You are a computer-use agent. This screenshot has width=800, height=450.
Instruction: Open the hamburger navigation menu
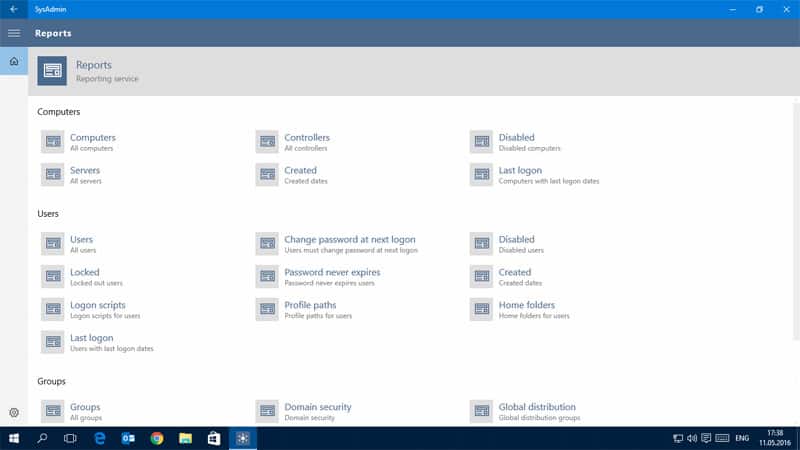tap(14, 33)
